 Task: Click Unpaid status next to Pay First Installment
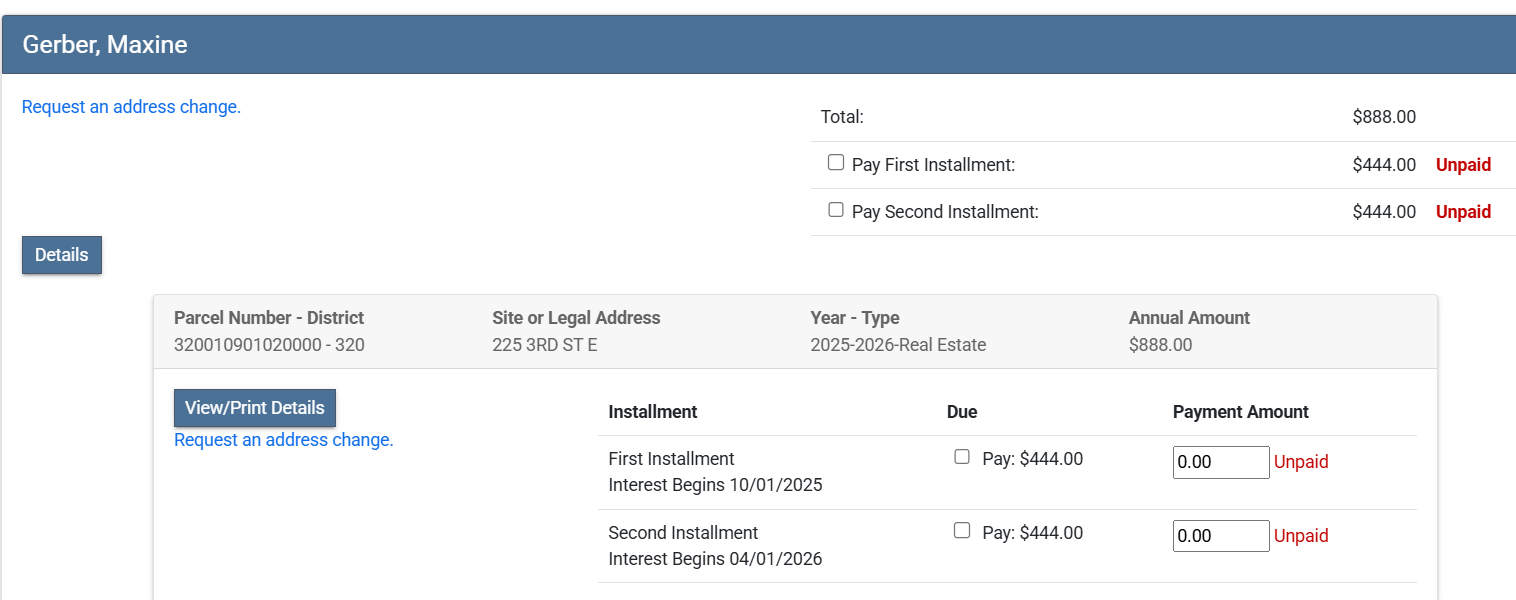(1463, 165)
